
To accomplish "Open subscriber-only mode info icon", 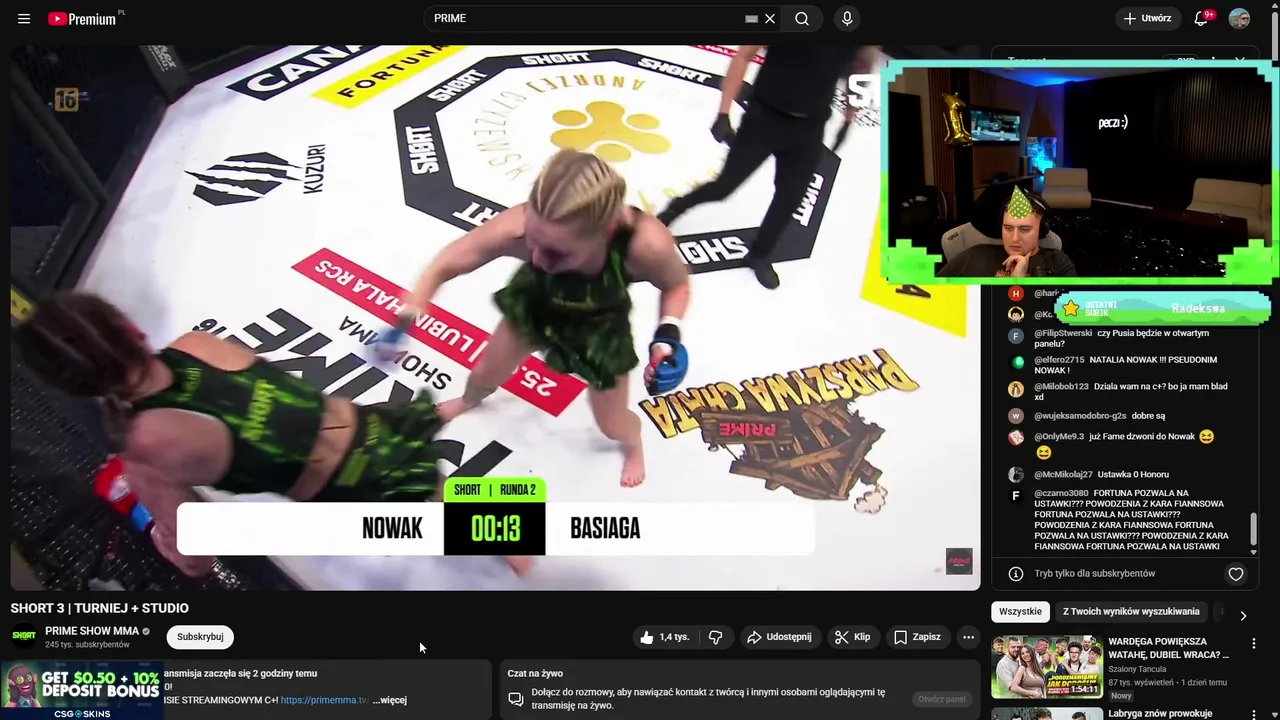I will pyautogui.click(x=1016, y=574).
